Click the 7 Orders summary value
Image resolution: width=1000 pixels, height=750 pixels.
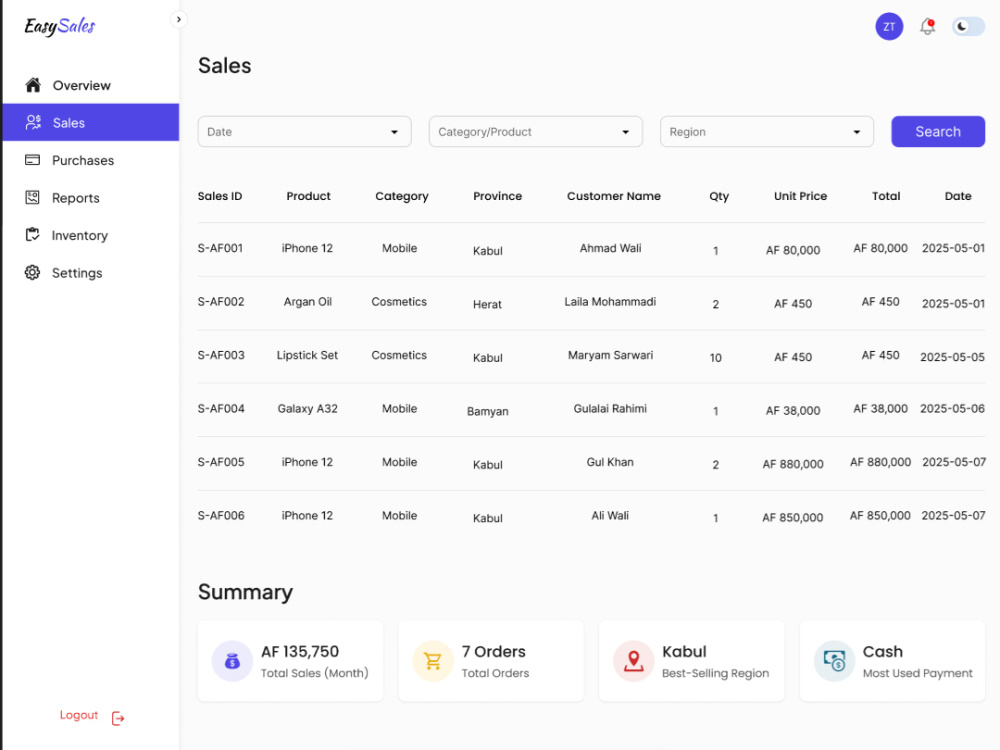coord(494,652)
